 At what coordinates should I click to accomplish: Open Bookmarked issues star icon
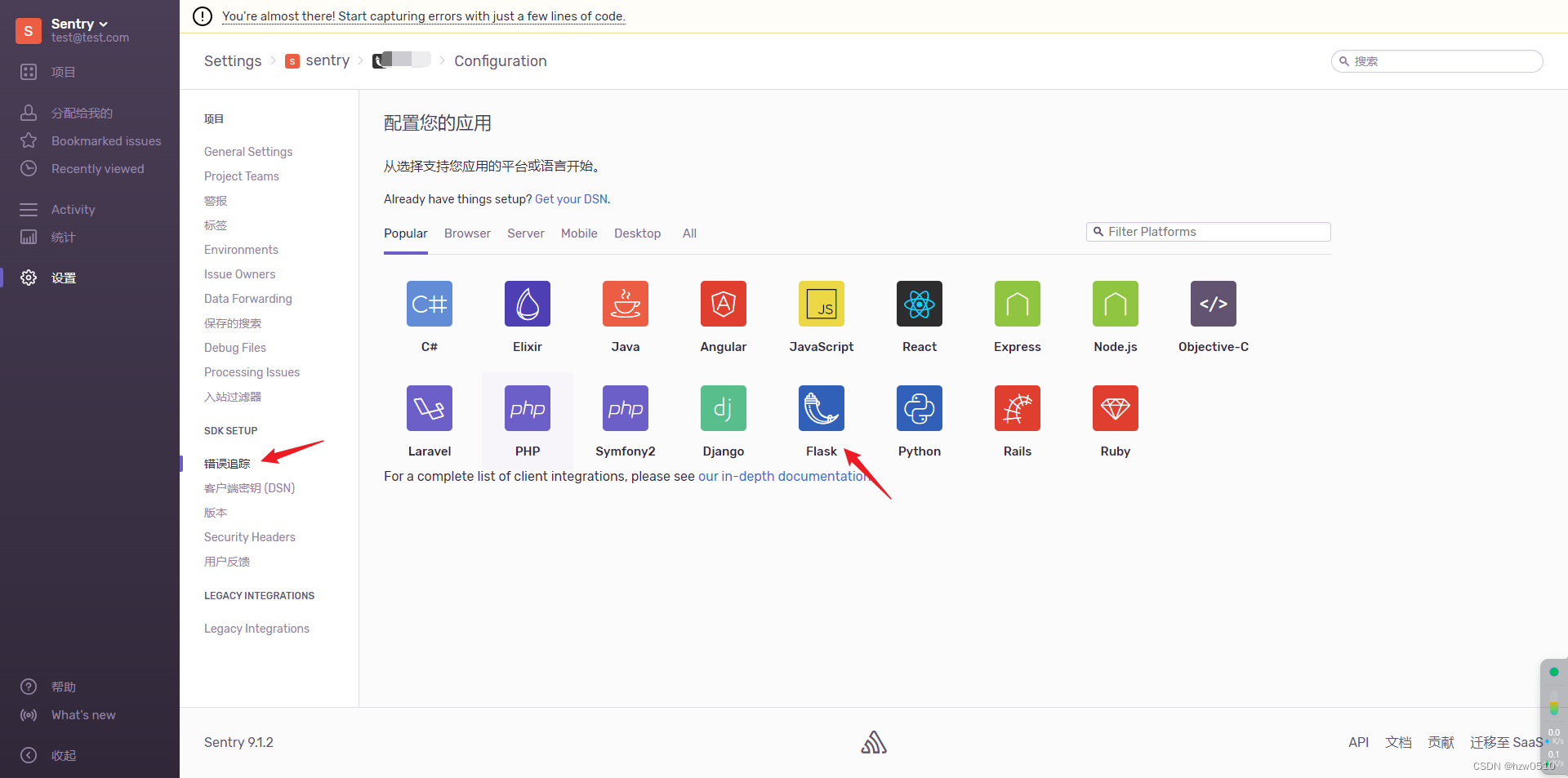click(29, 140)
